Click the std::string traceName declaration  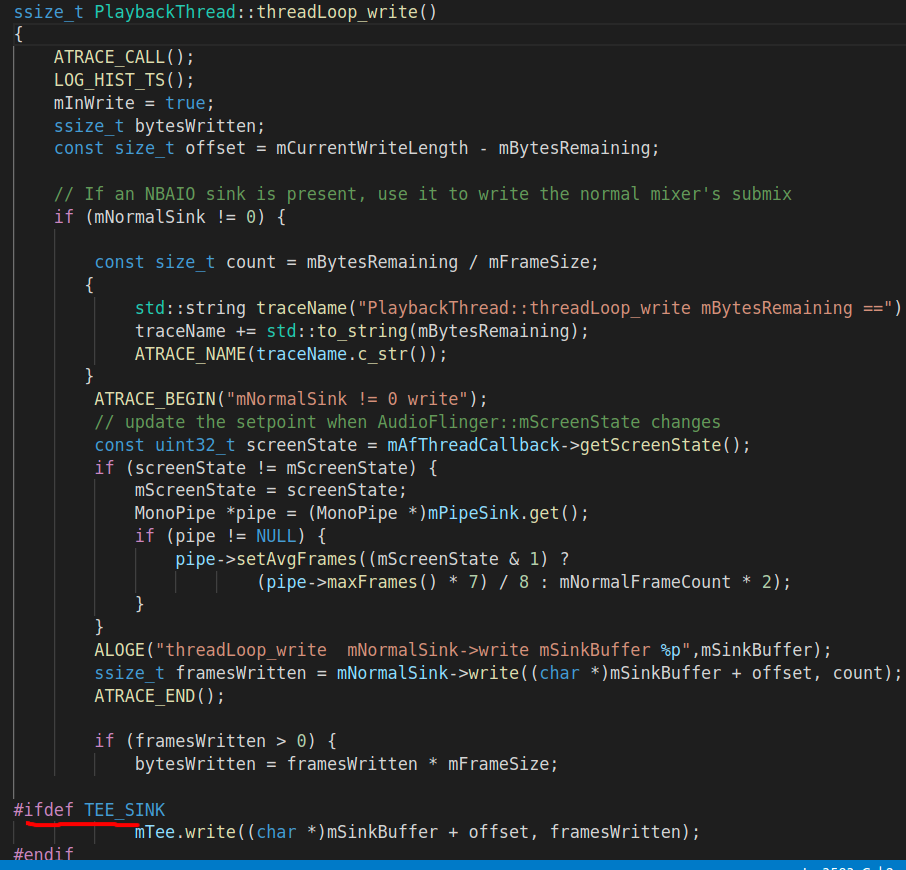coord(518,308)
